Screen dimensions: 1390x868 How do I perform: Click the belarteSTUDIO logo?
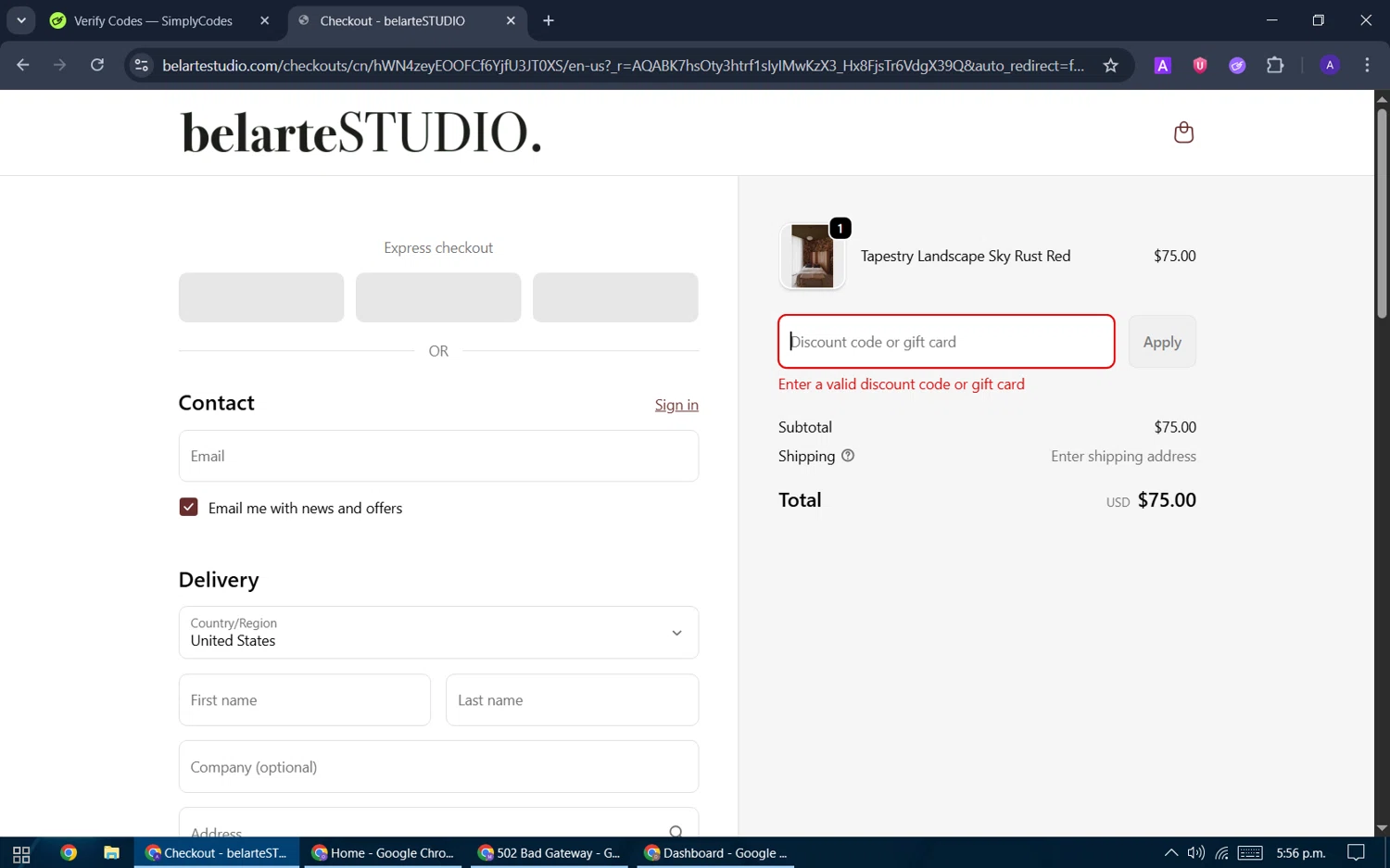[360, 132]
